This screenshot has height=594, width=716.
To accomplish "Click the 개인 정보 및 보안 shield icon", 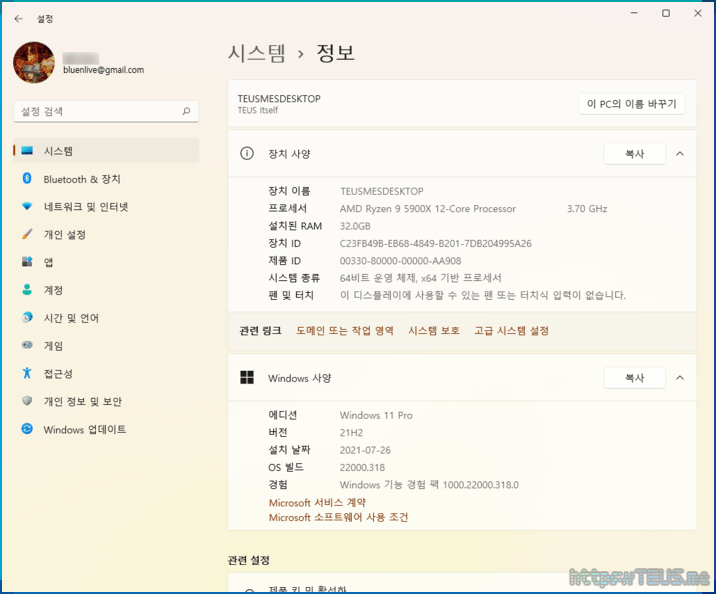I will (27, 401).
